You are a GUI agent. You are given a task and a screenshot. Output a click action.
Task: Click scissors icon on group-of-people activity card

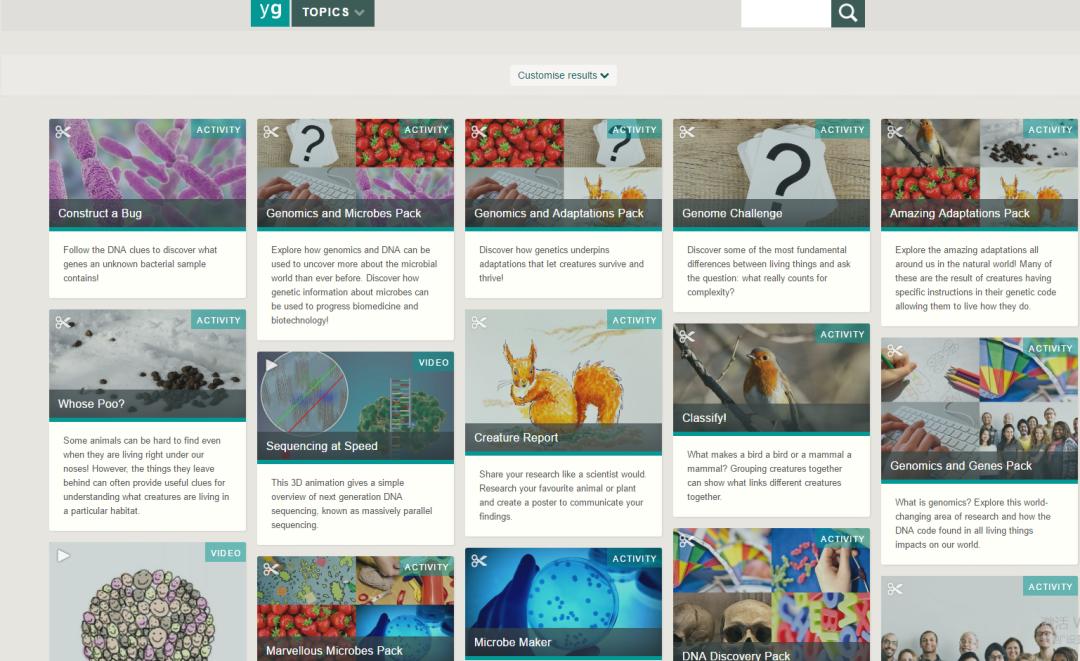pyautogui.click(x=895, y=589)
